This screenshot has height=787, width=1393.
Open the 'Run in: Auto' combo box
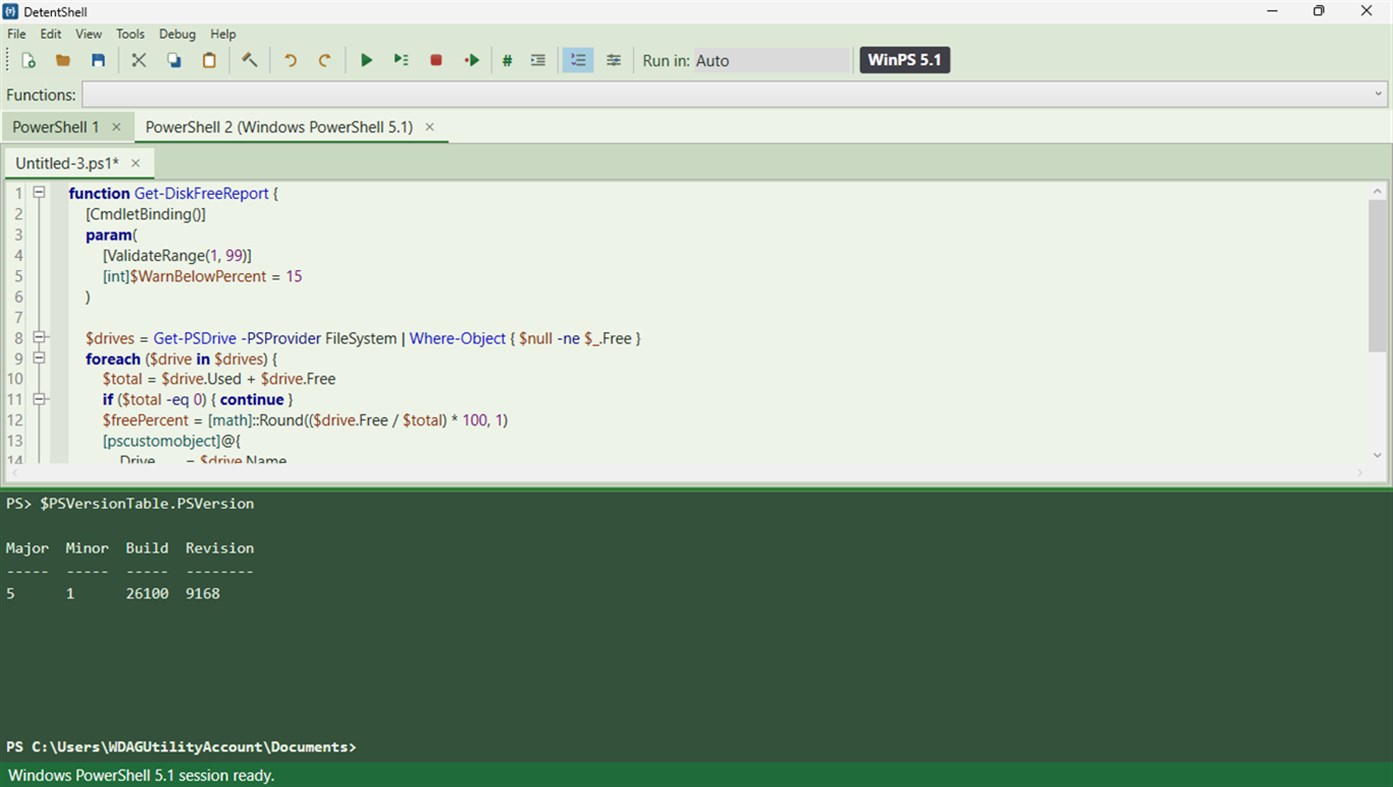(772, 60)
